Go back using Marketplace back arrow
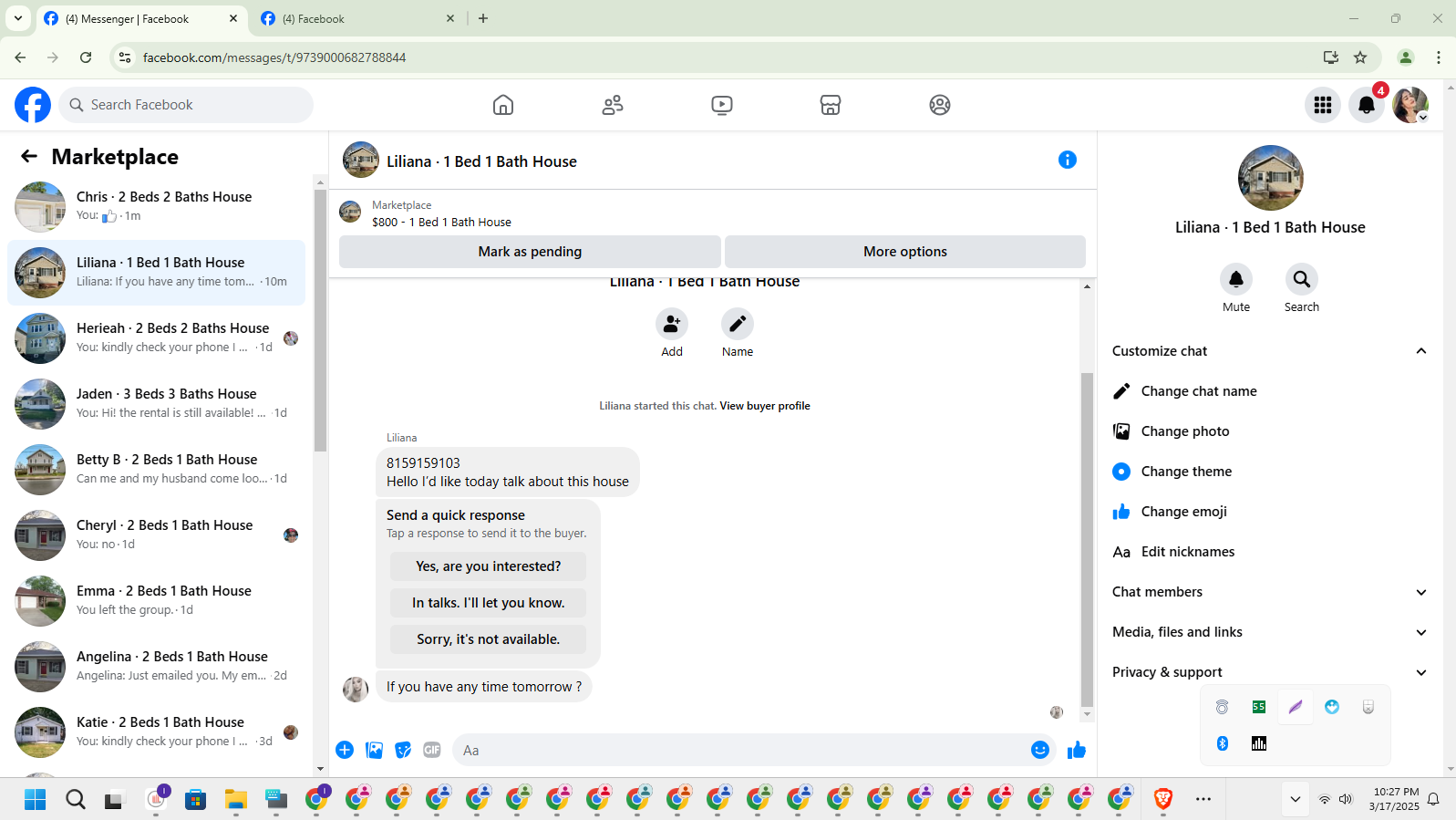 tap(29, 156)
